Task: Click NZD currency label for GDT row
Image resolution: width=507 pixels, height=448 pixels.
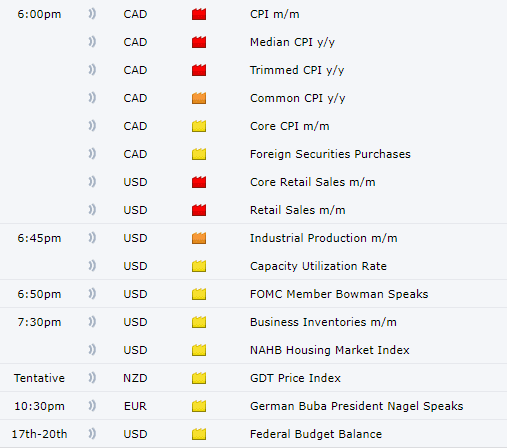Action: tap(135, 378)
